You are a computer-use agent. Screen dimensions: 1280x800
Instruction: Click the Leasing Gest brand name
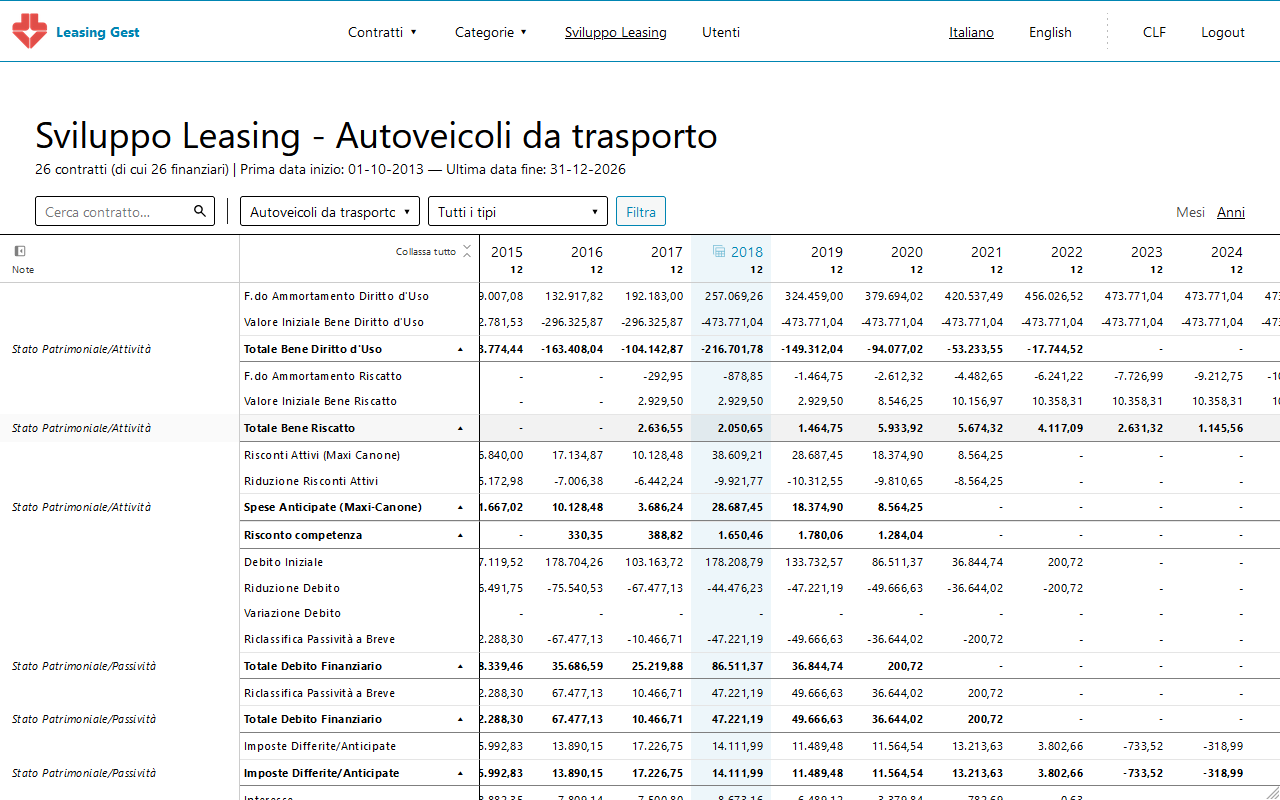98,32
